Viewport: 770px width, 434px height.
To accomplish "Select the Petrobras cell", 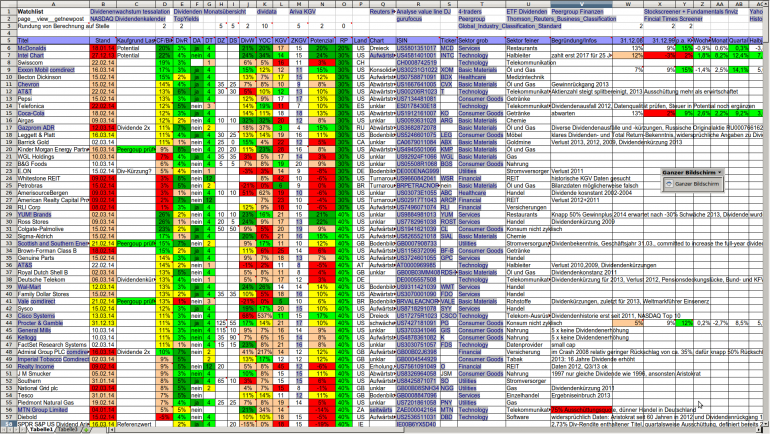I will click(53, 186).
